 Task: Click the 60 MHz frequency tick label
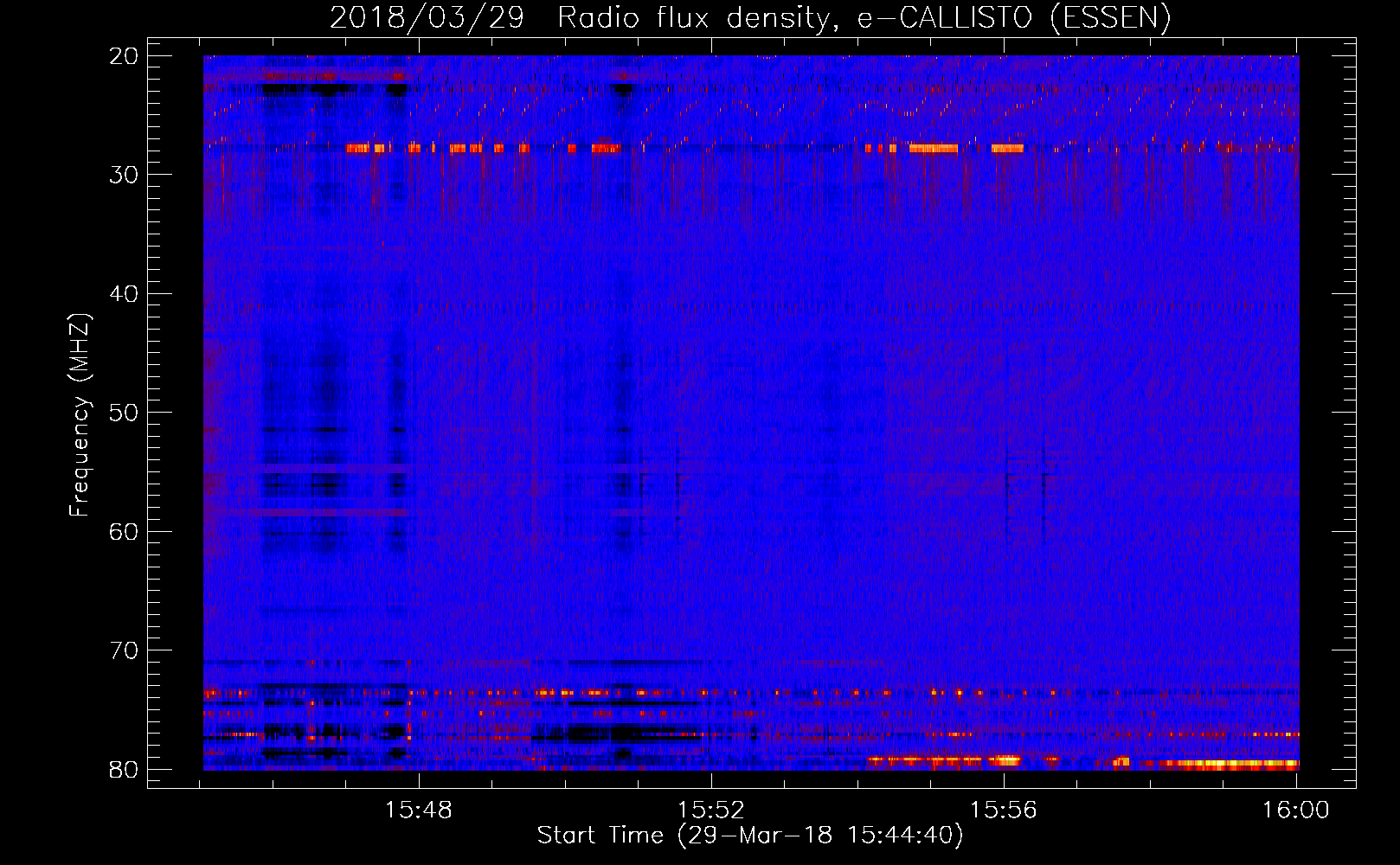pyautogui.click(x=125, y=532)
